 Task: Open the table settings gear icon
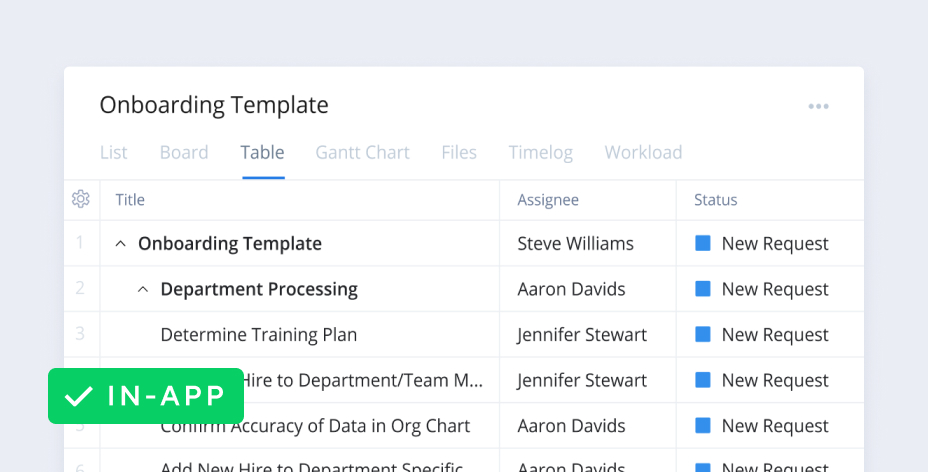tap(81, 200)
